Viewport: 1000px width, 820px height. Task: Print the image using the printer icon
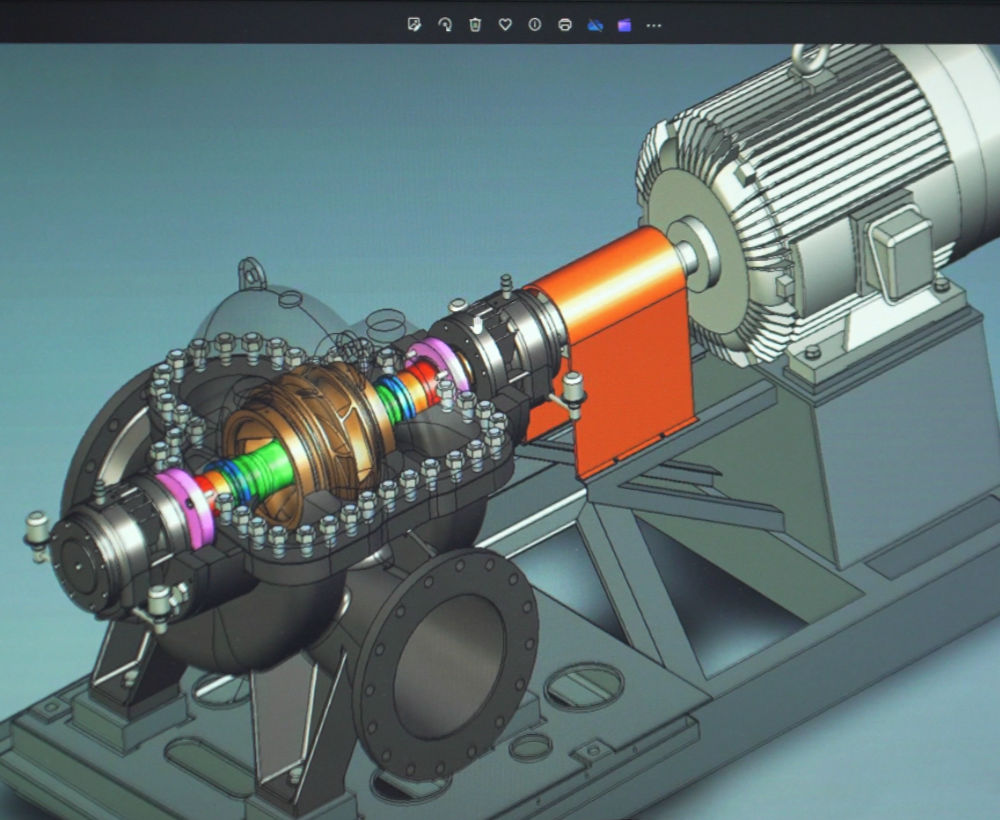click(565, 25)
